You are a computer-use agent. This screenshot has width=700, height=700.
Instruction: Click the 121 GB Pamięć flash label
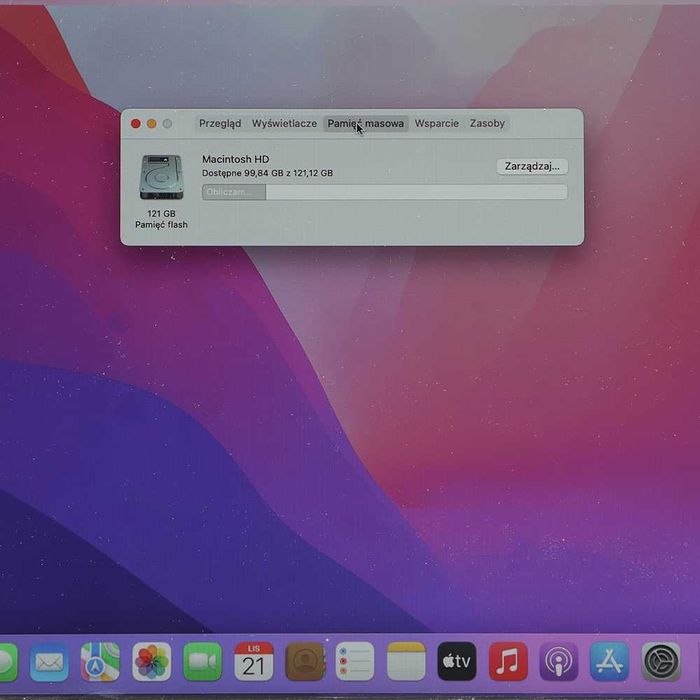(161, 219)
